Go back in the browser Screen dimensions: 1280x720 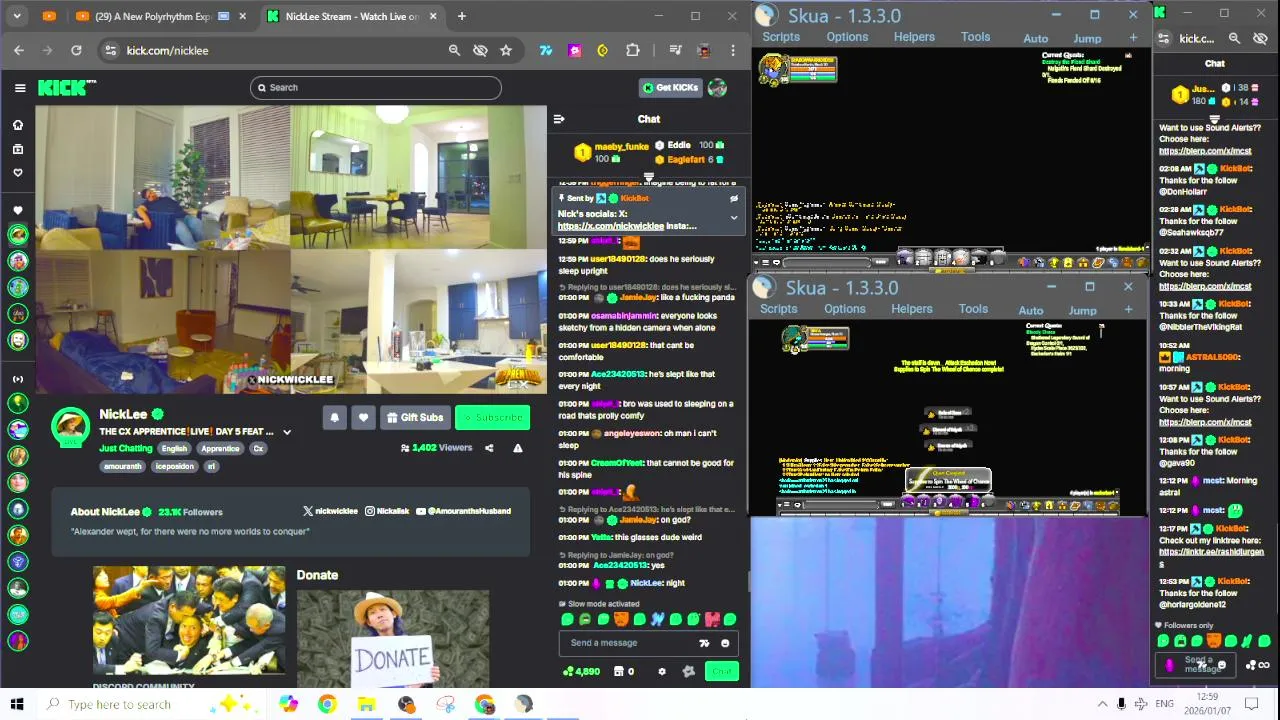click(19, 50)
